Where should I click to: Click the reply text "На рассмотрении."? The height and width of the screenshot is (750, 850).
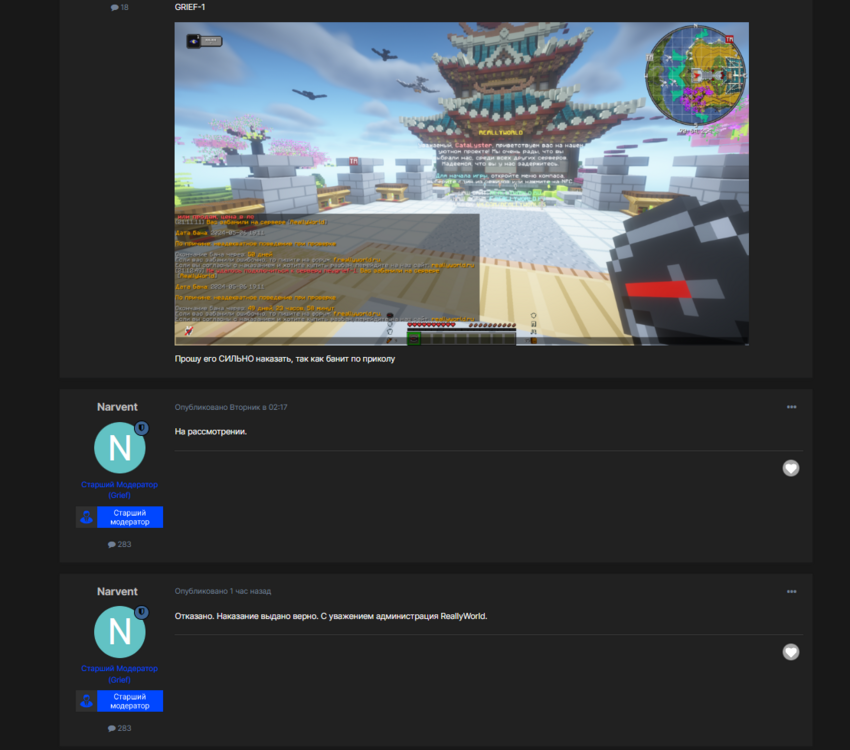pyautogui.click(x=210, y=431)
